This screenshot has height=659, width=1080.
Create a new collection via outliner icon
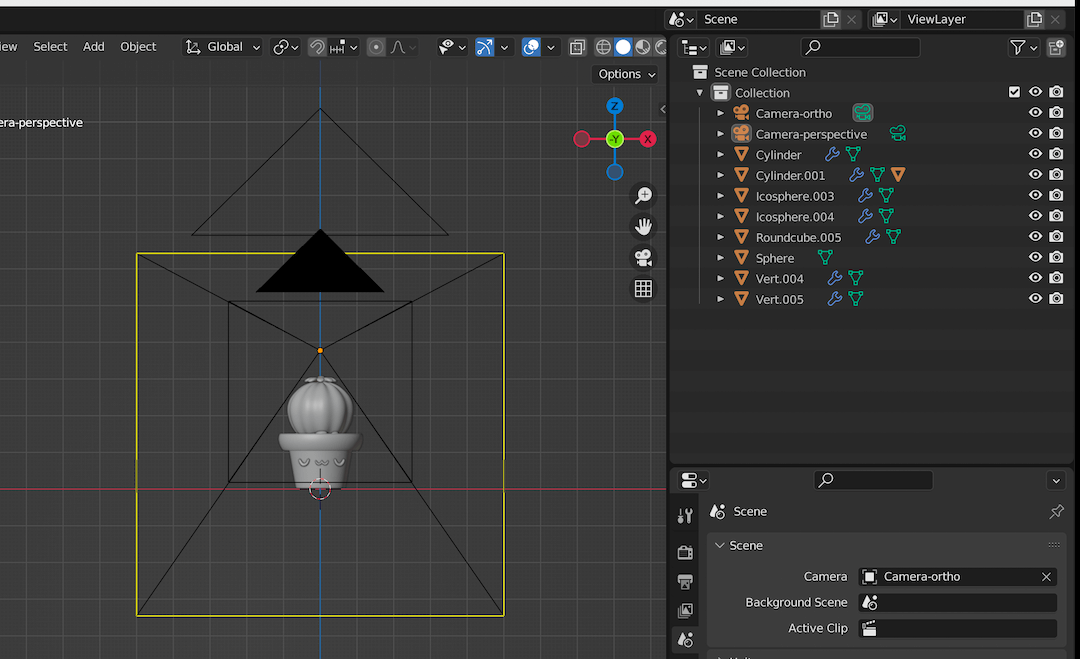(1056, 47)
